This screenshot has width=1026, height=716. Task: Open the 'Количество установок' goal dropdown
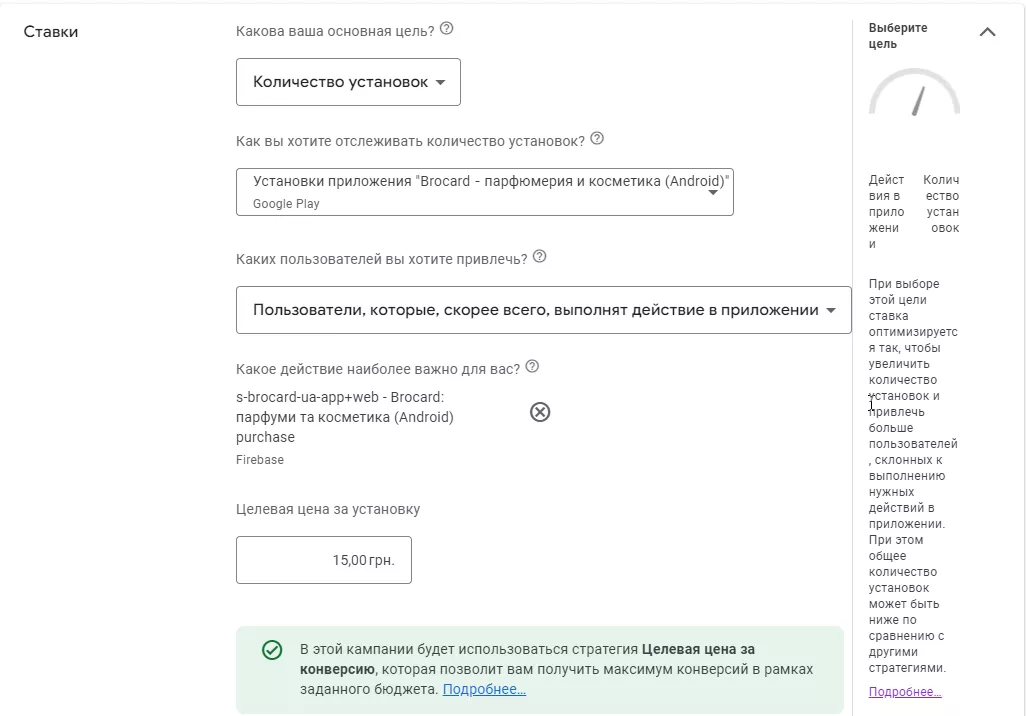pyautogui.click(x=348, y=82)
